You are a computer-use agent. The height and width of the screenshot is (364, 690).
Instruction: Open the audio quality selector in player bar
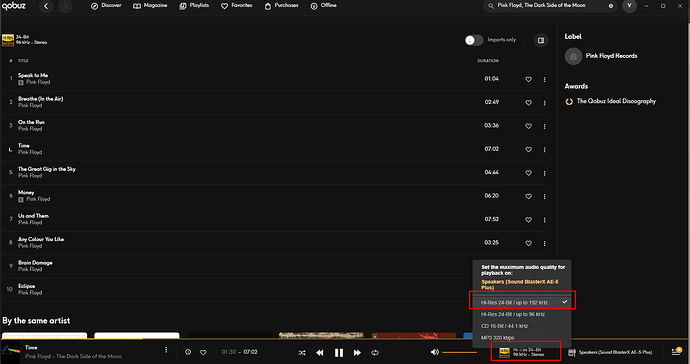click(x=525, y=352)
